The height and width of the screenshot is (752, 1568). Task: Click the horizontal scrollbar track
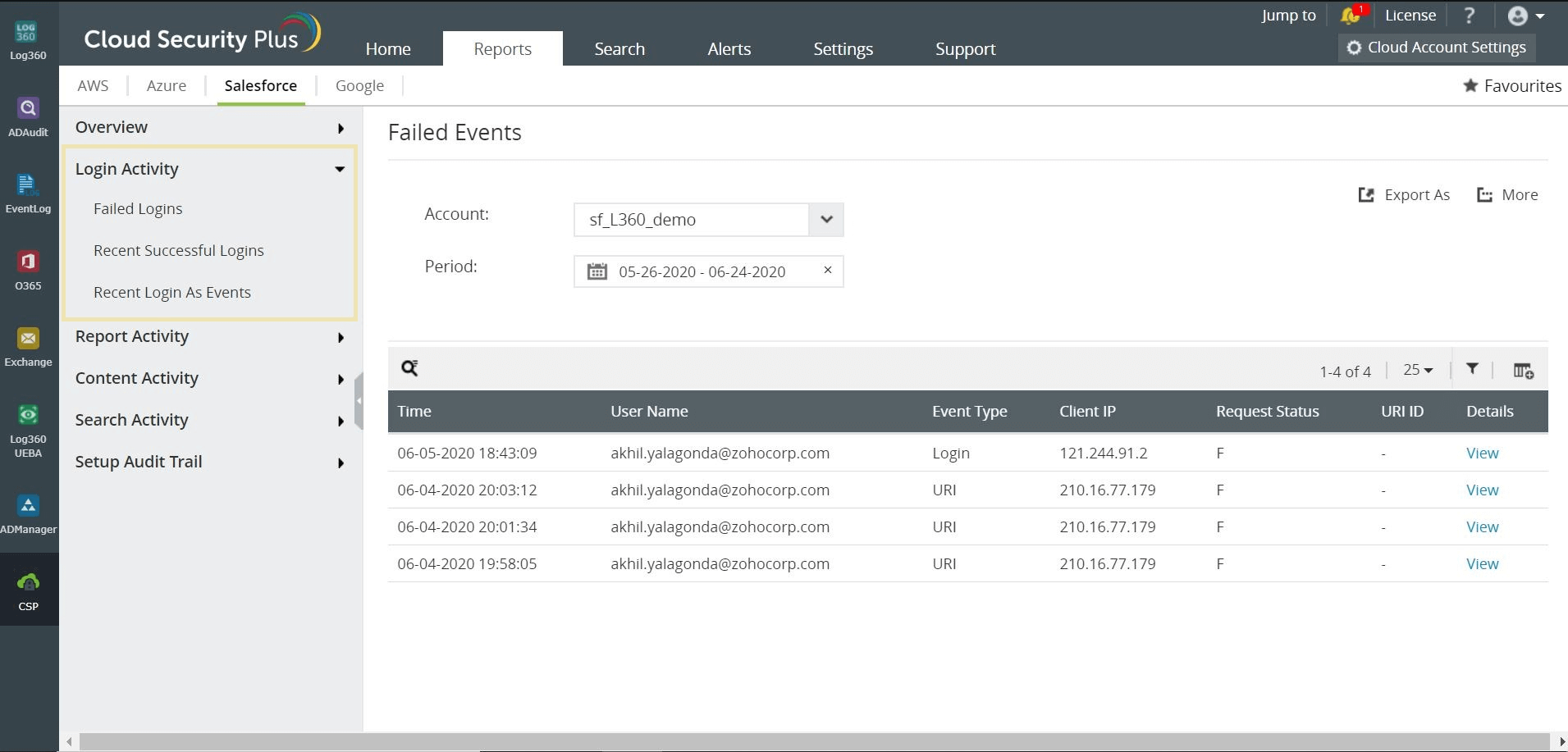816,741
